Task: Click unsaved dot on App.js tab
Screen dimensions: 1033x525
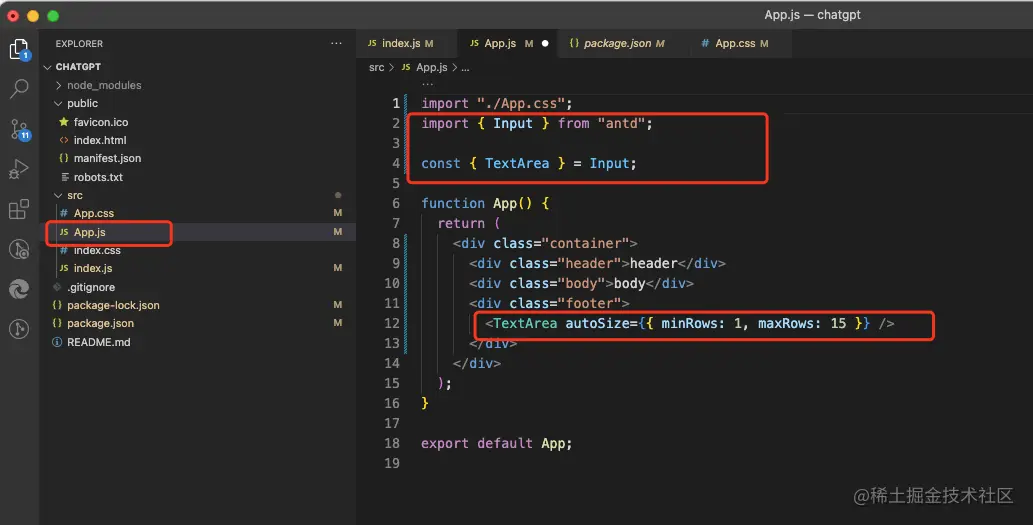Action: tap(545, 43)
